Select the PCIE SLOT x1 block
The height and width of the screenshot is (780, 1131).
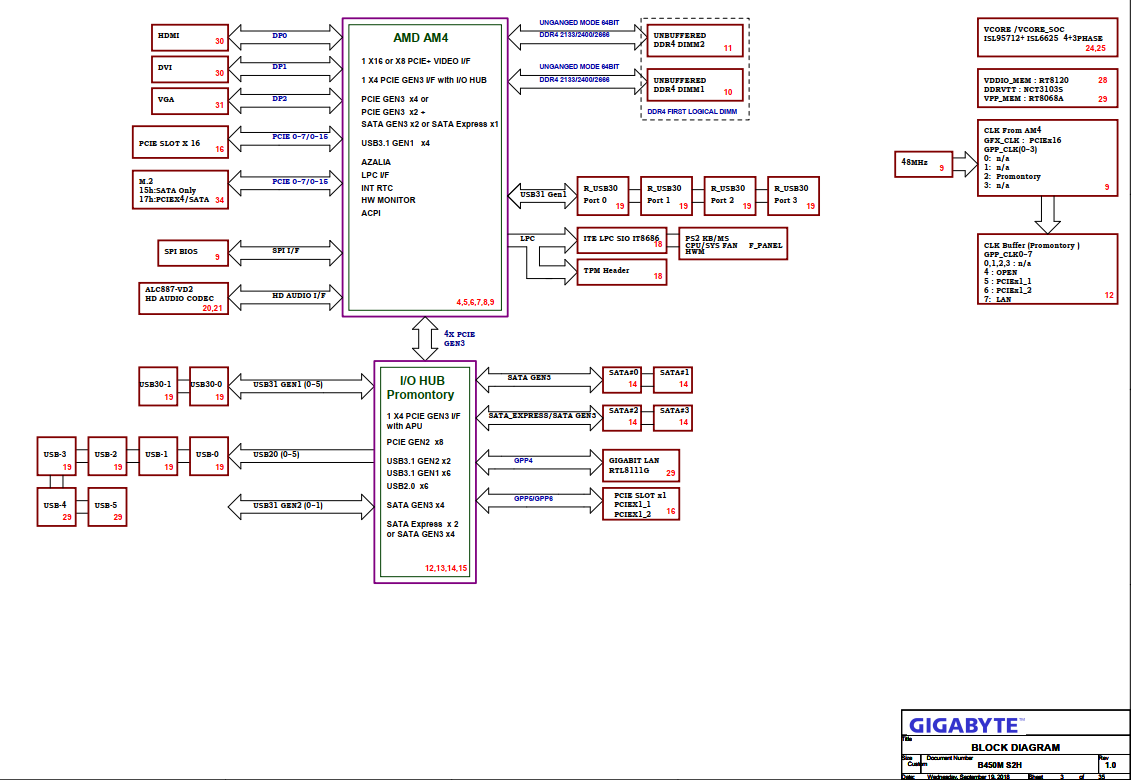[x=641, y=504]
